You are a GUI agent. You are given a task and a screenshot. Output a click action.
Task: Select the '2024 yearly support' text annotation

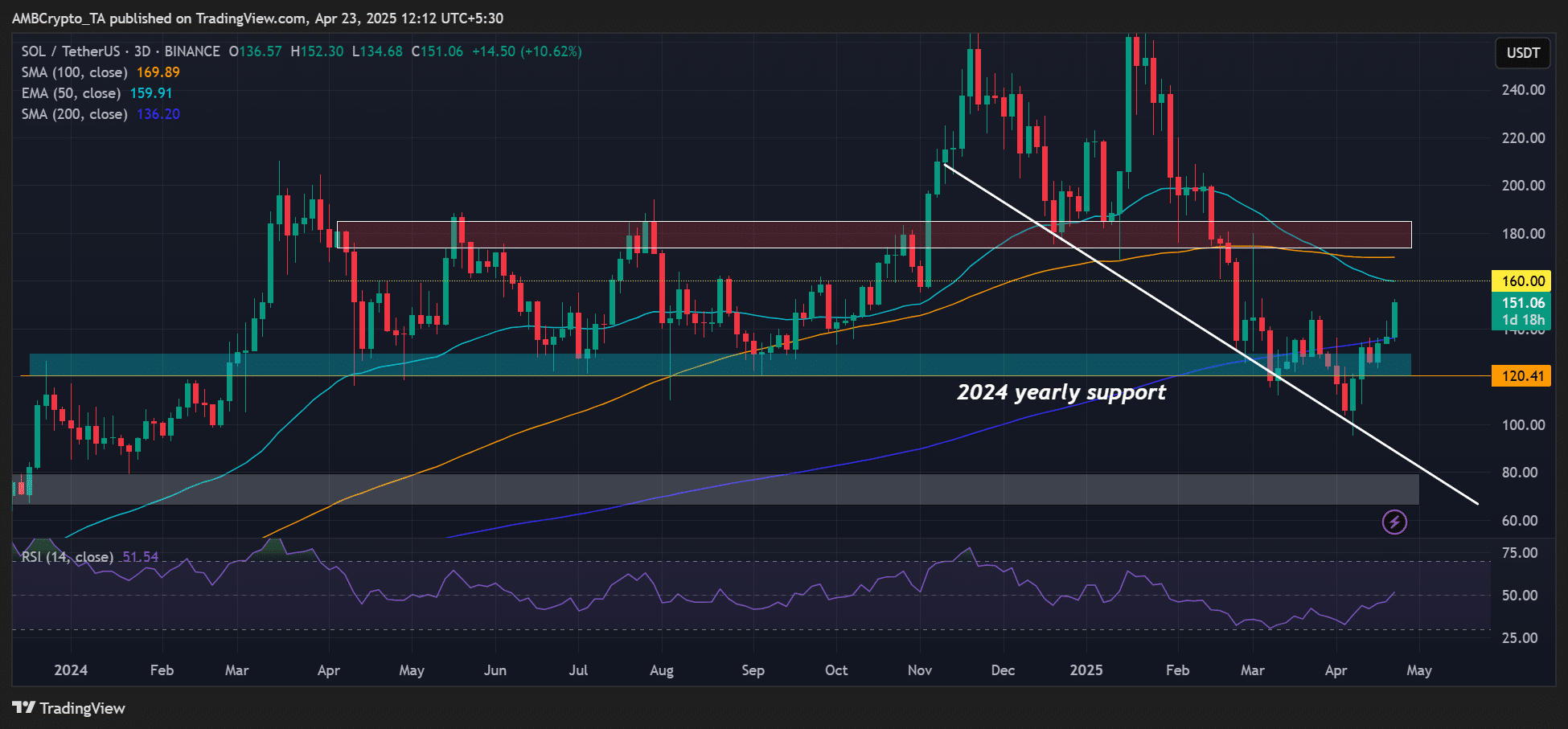1061,392
